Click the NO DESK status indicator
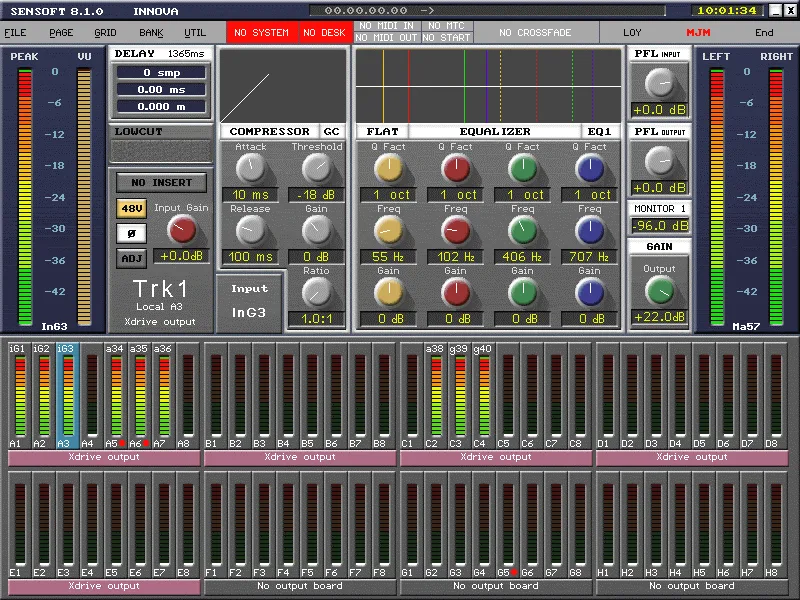800x600 pixels. coord(324,33)
